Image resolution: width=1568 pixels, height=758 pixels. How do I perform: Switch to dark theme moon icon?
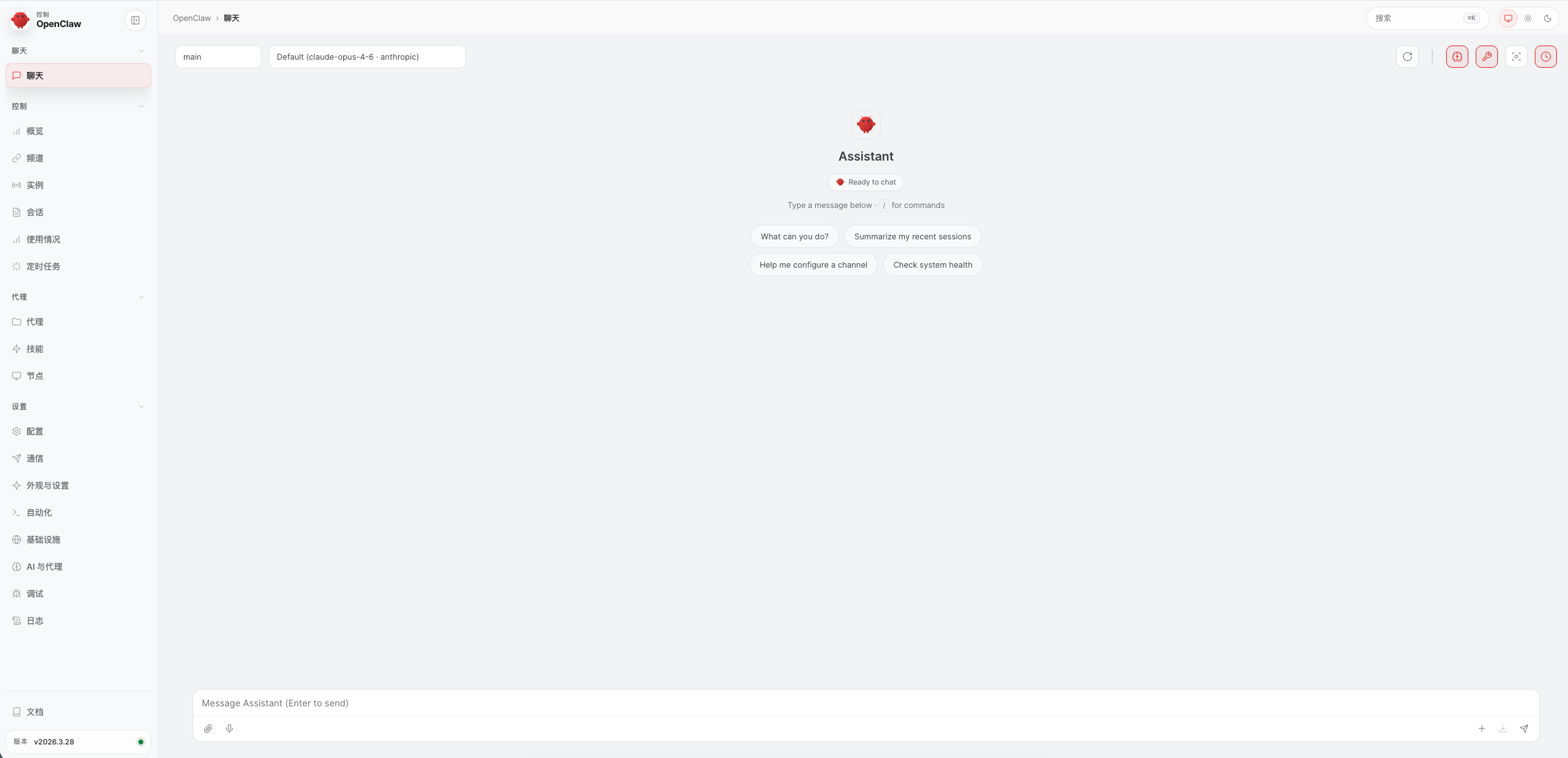tap(1547, 18)
